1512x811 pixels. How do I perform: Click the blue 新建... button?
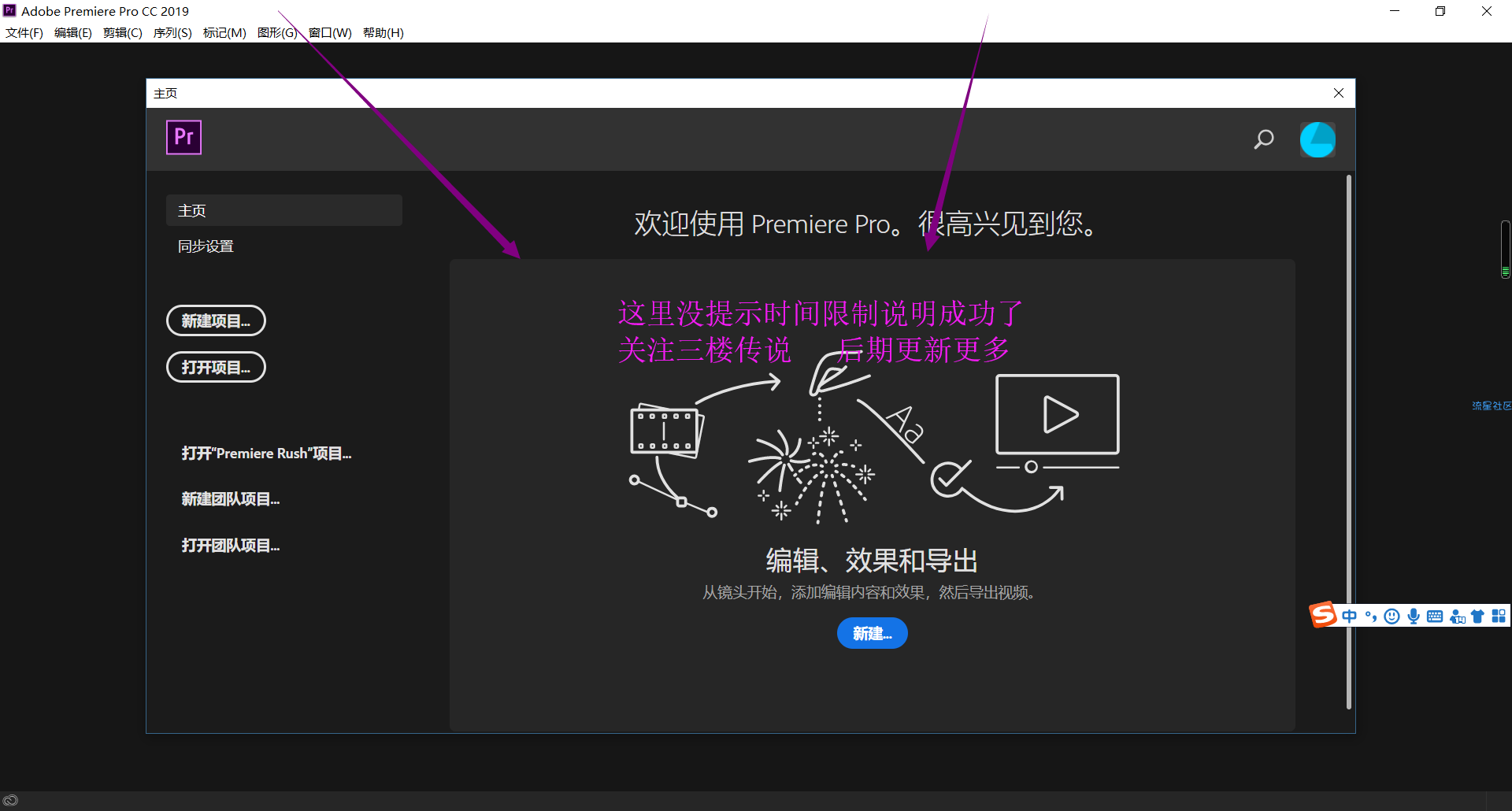[x=872, y=633]
